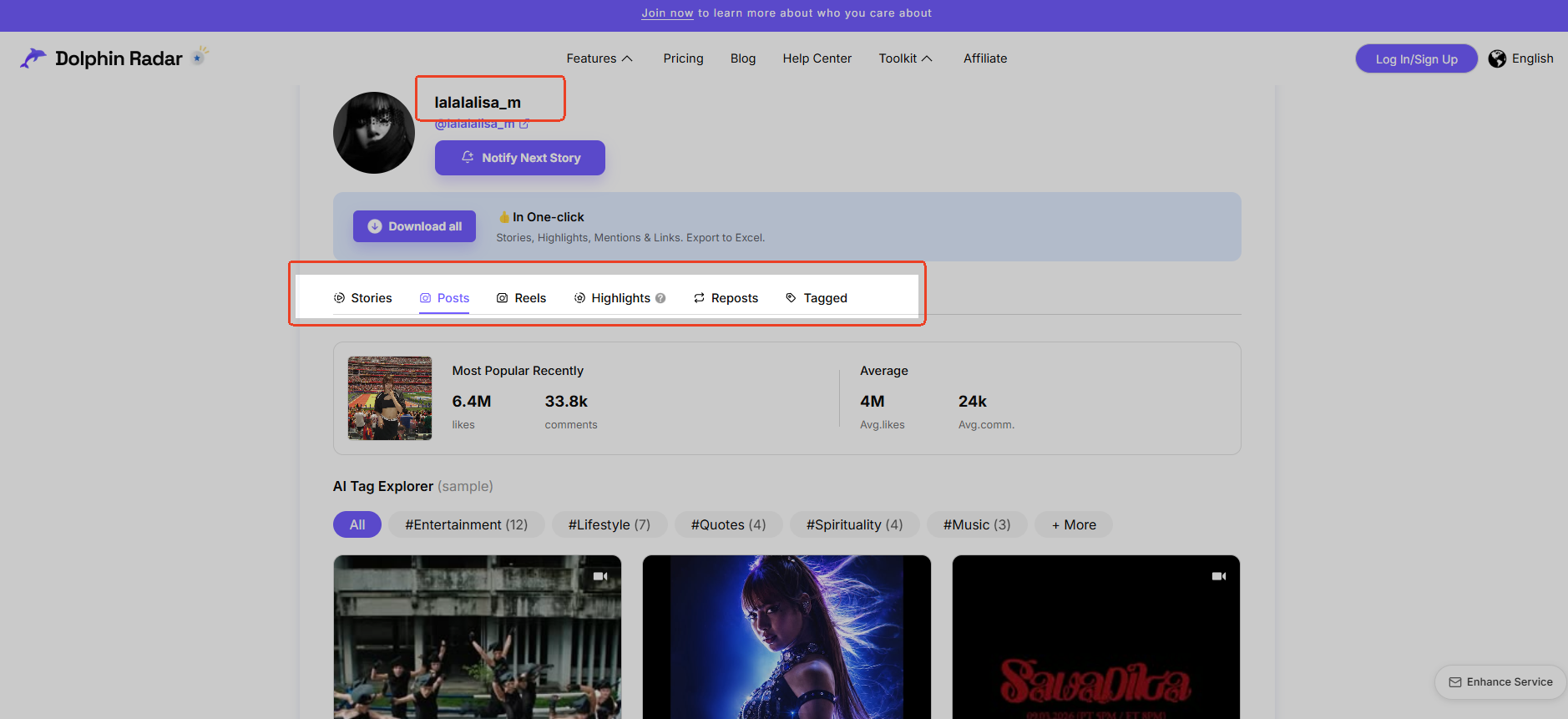
Task: Filter posts by #Entertainment tag
Action: (467, 524)
